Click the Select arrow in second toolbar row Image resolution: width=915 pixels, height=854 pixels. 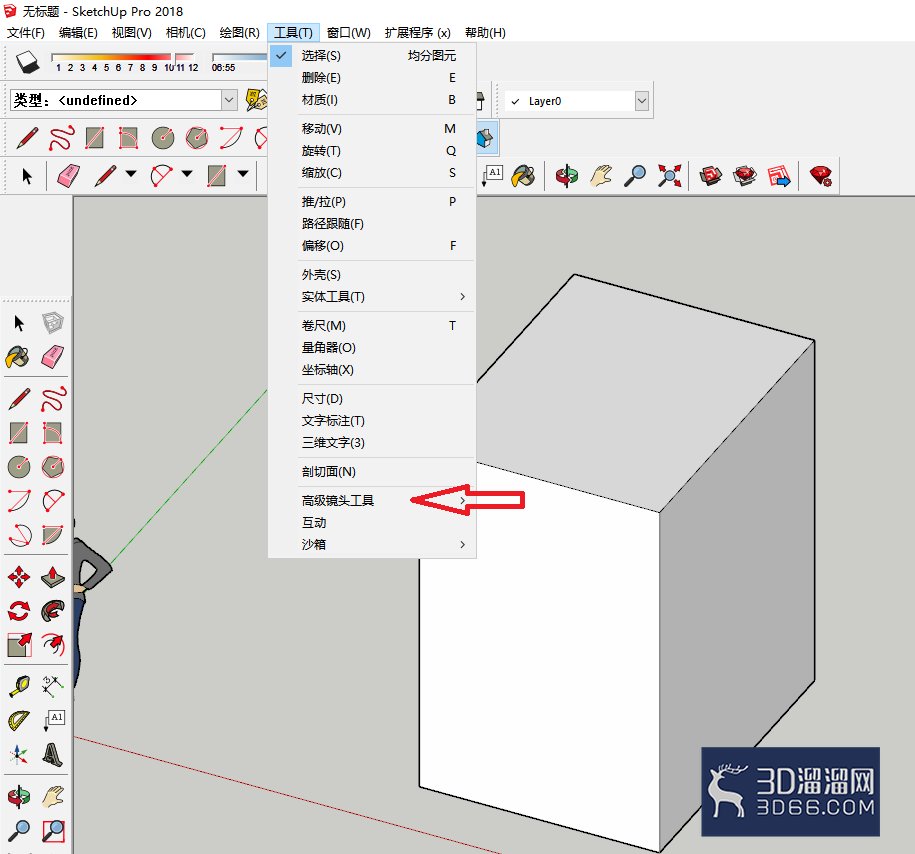27,175
